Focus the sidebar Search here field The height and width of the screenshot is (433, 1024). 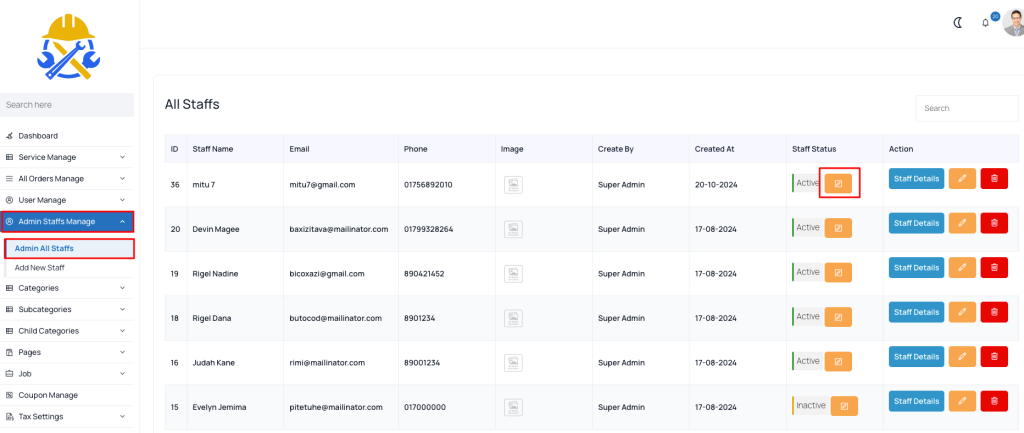(67, 104)
